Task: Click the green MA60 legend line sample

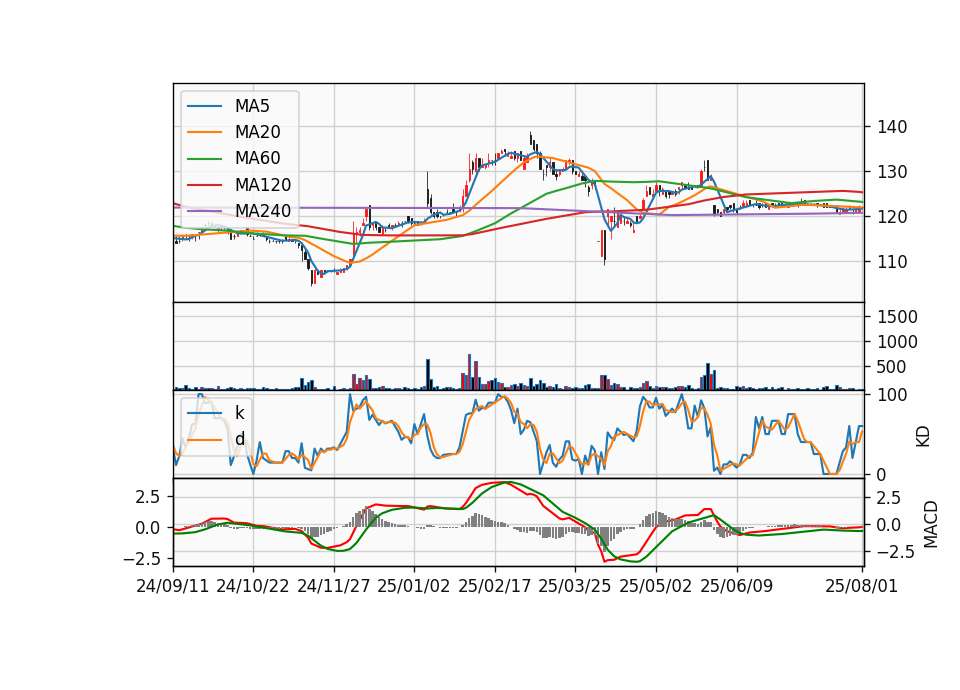Action: tap(204, 159)
